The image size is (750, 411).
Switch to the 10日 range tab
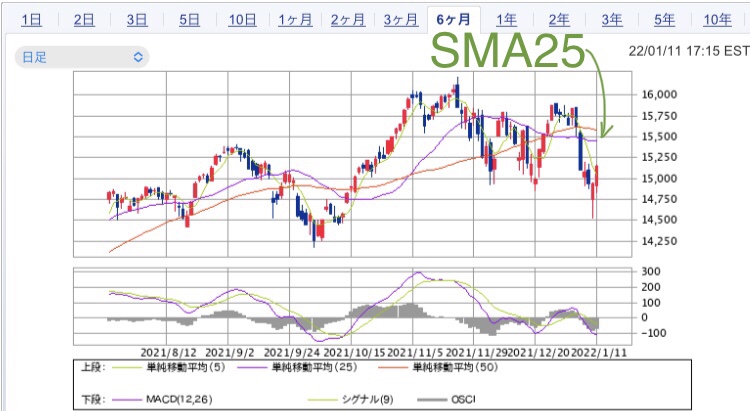click(241, 19)
